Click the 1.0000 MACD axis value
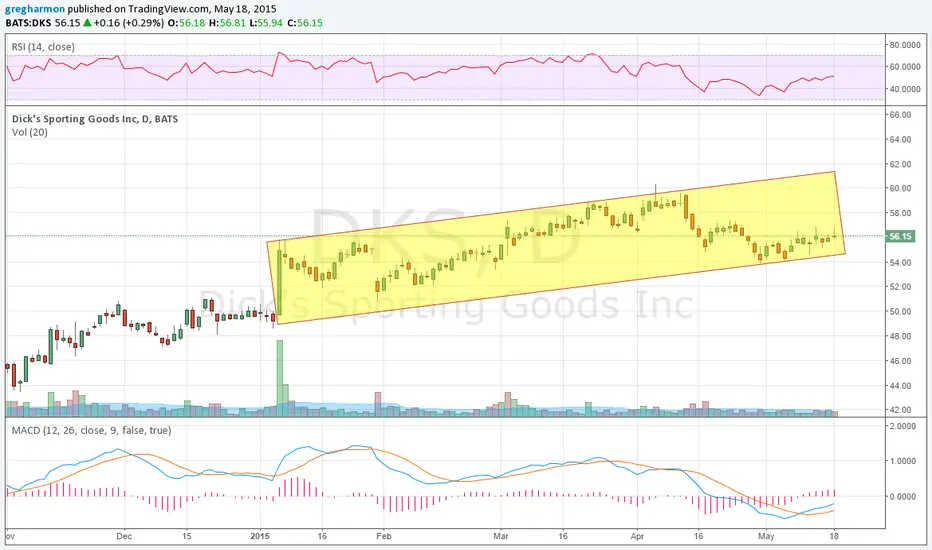 pyautogui.click(x=903, y=461)
